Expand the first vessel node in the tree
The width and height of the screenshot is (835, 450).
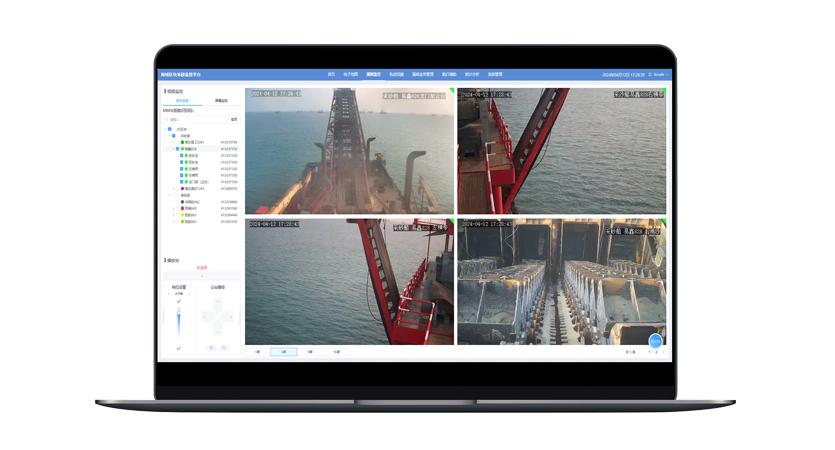pos(174,142)
